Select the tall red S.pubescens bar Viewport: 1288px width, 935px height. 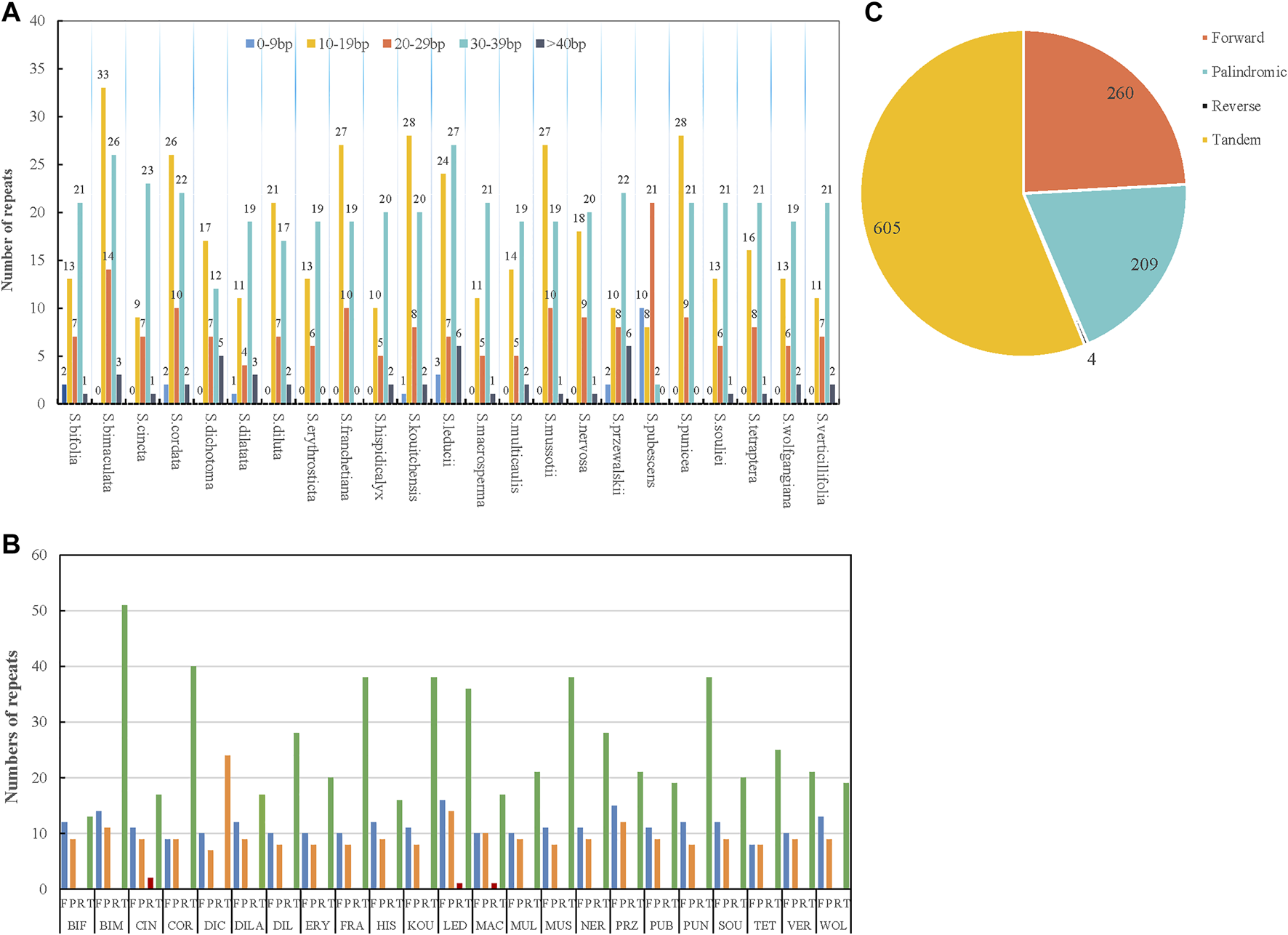tap(652, 302)
